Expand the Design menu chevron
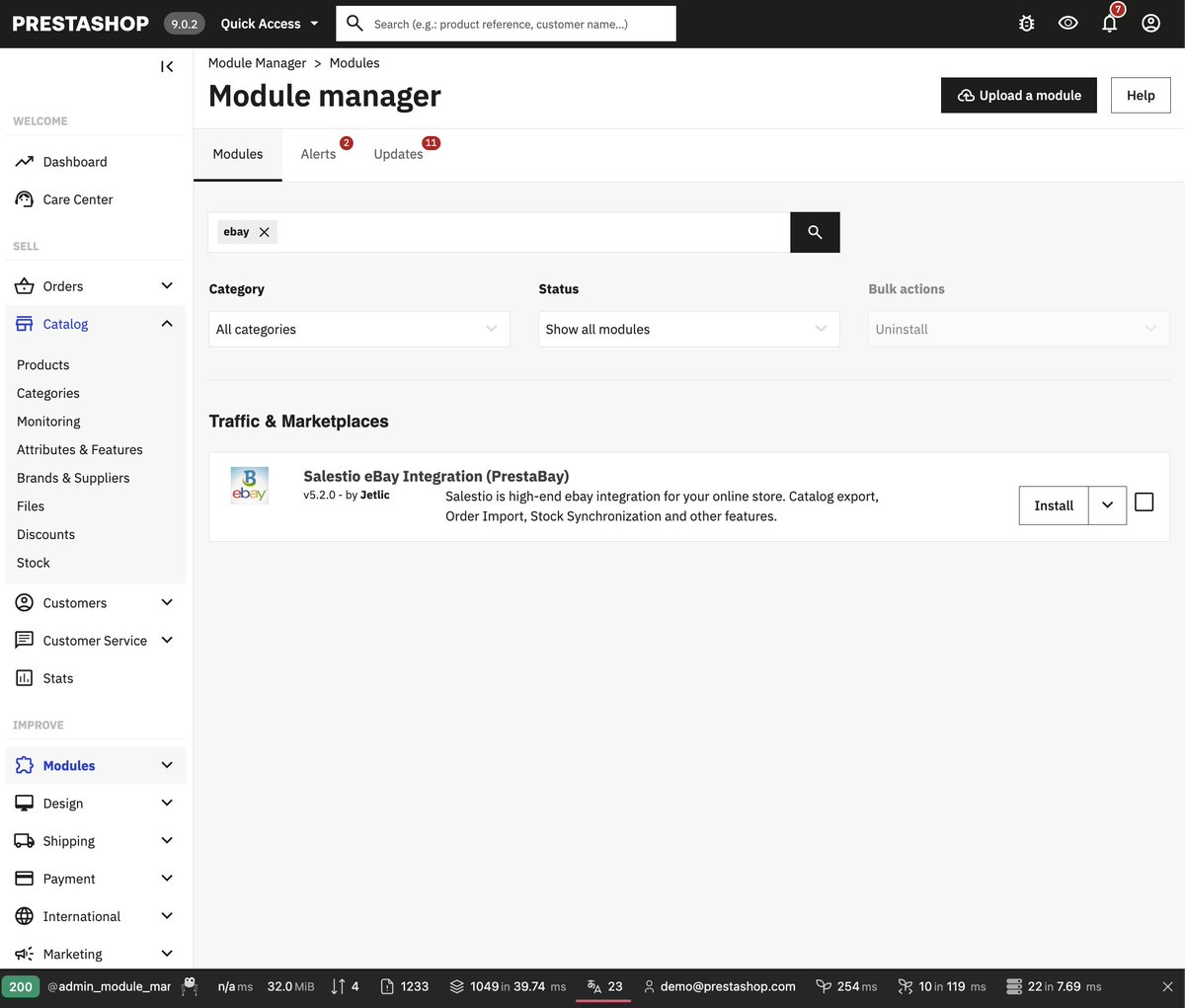1185x1008 pixels. [167, 804]
